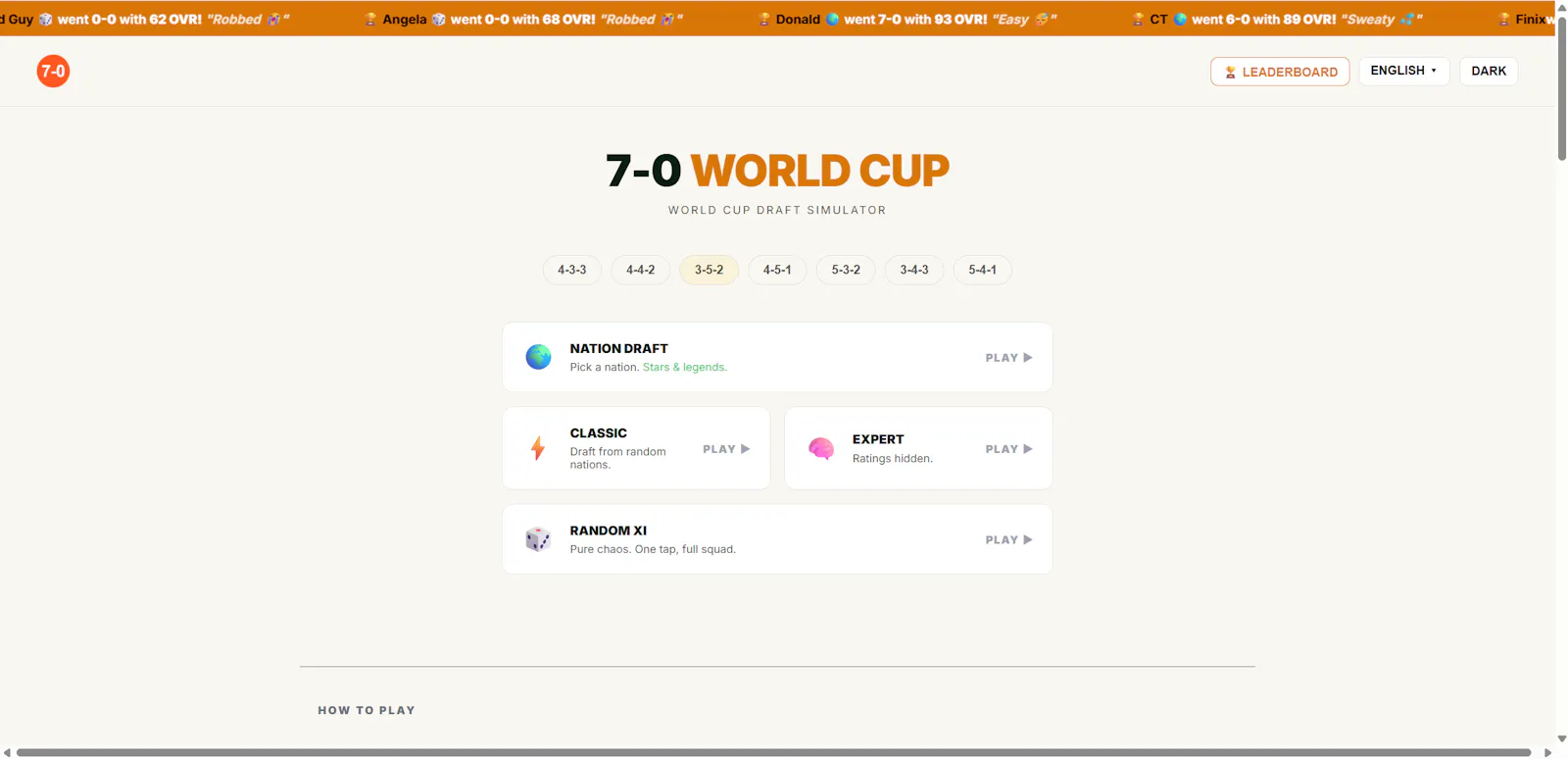Image resolution: width=1568 pixels, height=759 pixels.
Task: Click the Nation Draft globe icon
Action: pos(538,357)
